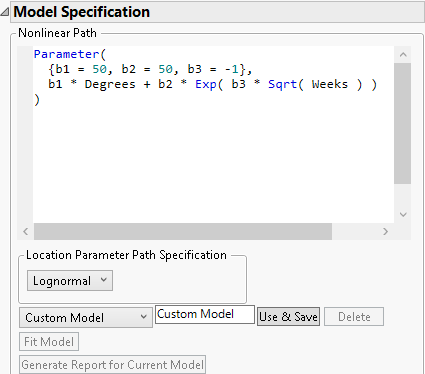The image size is (425, 374).
Task: Click the Weeks variable in formula
Action: pos(330,84)
